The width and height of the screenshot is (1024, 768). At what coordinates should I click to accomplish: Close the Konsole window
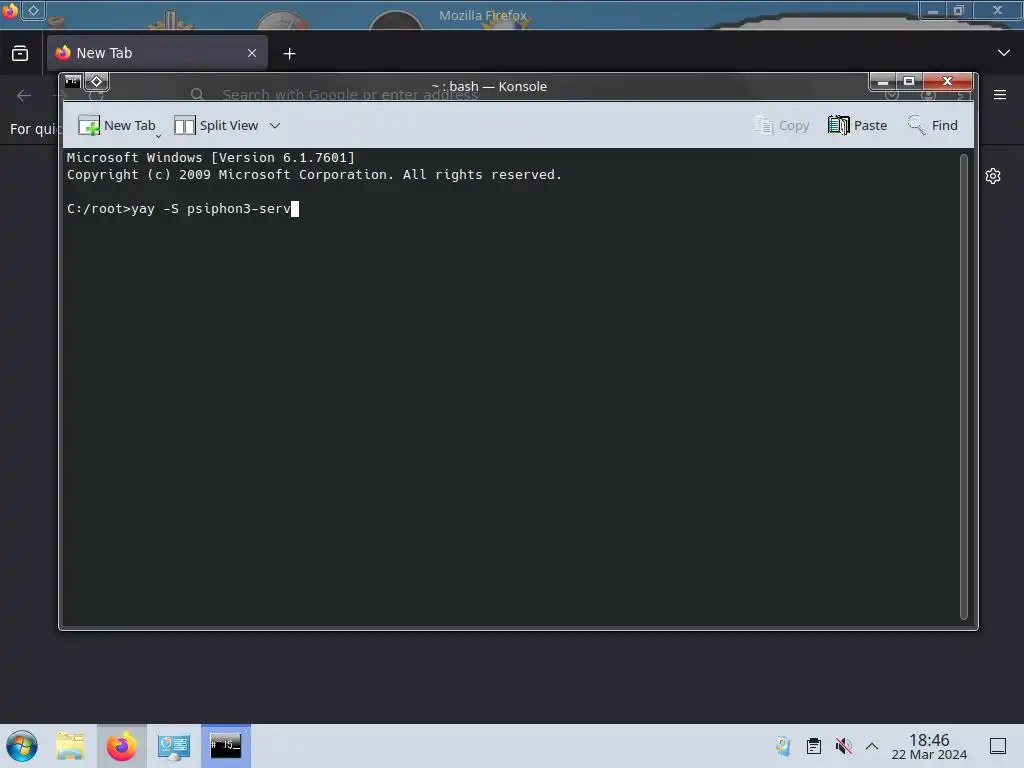point(948,81)
